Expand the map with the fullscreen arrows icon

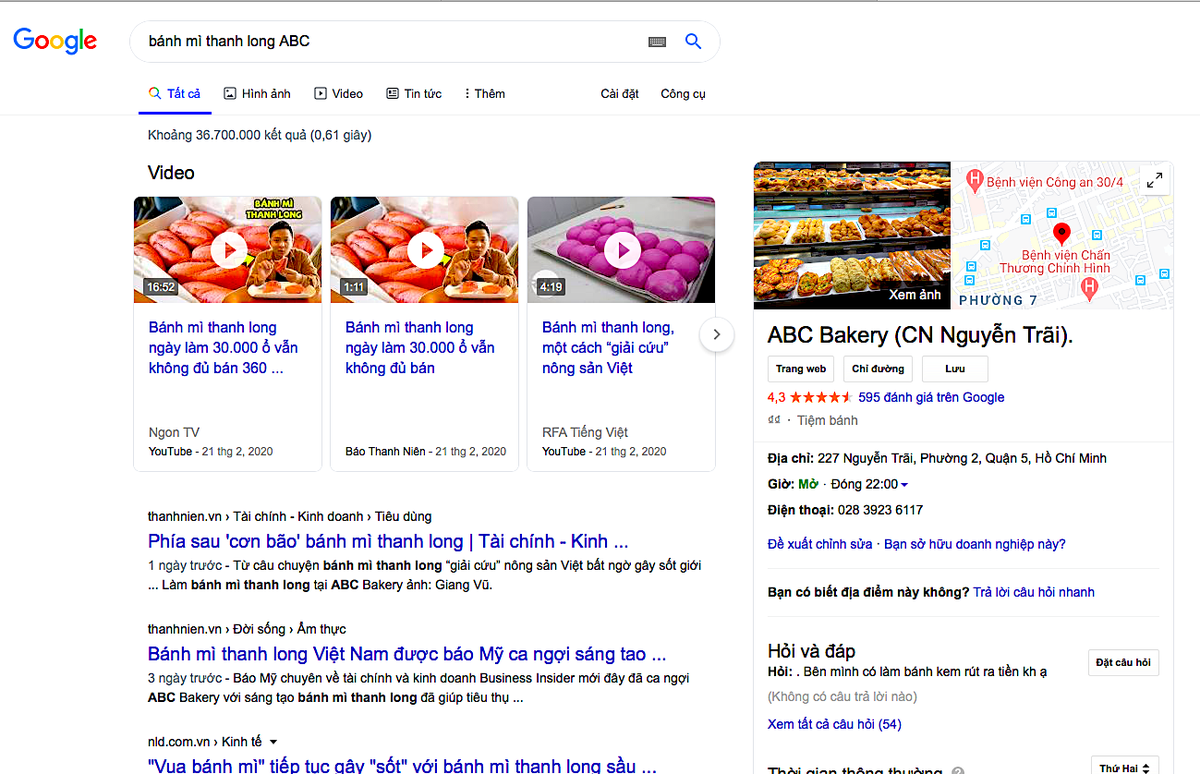tap(1154, 181)
